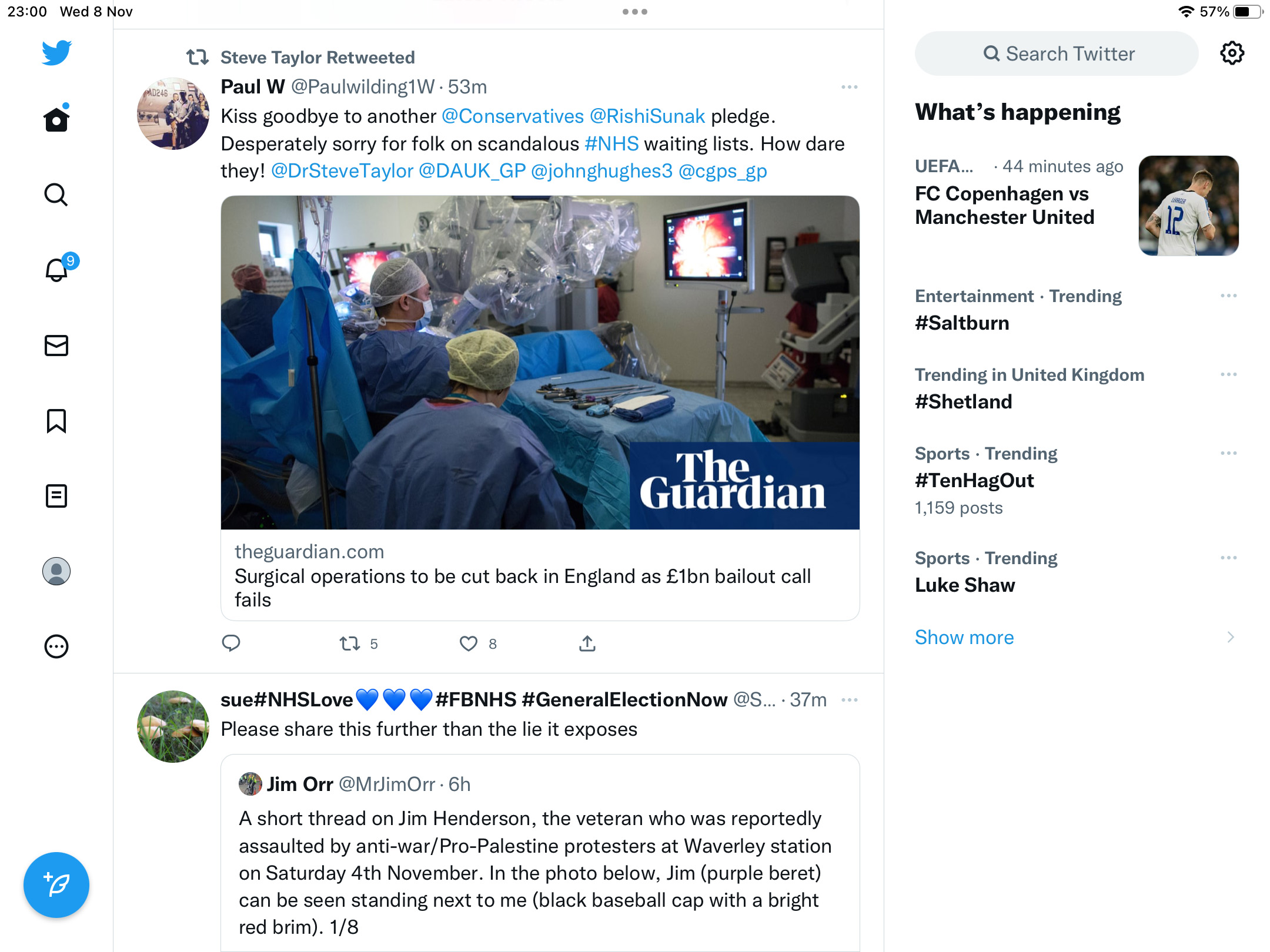Open options menu for Paul W's tweet
Screen dimensions: 1270x952
pyautogui.click(x=849, y=87)
